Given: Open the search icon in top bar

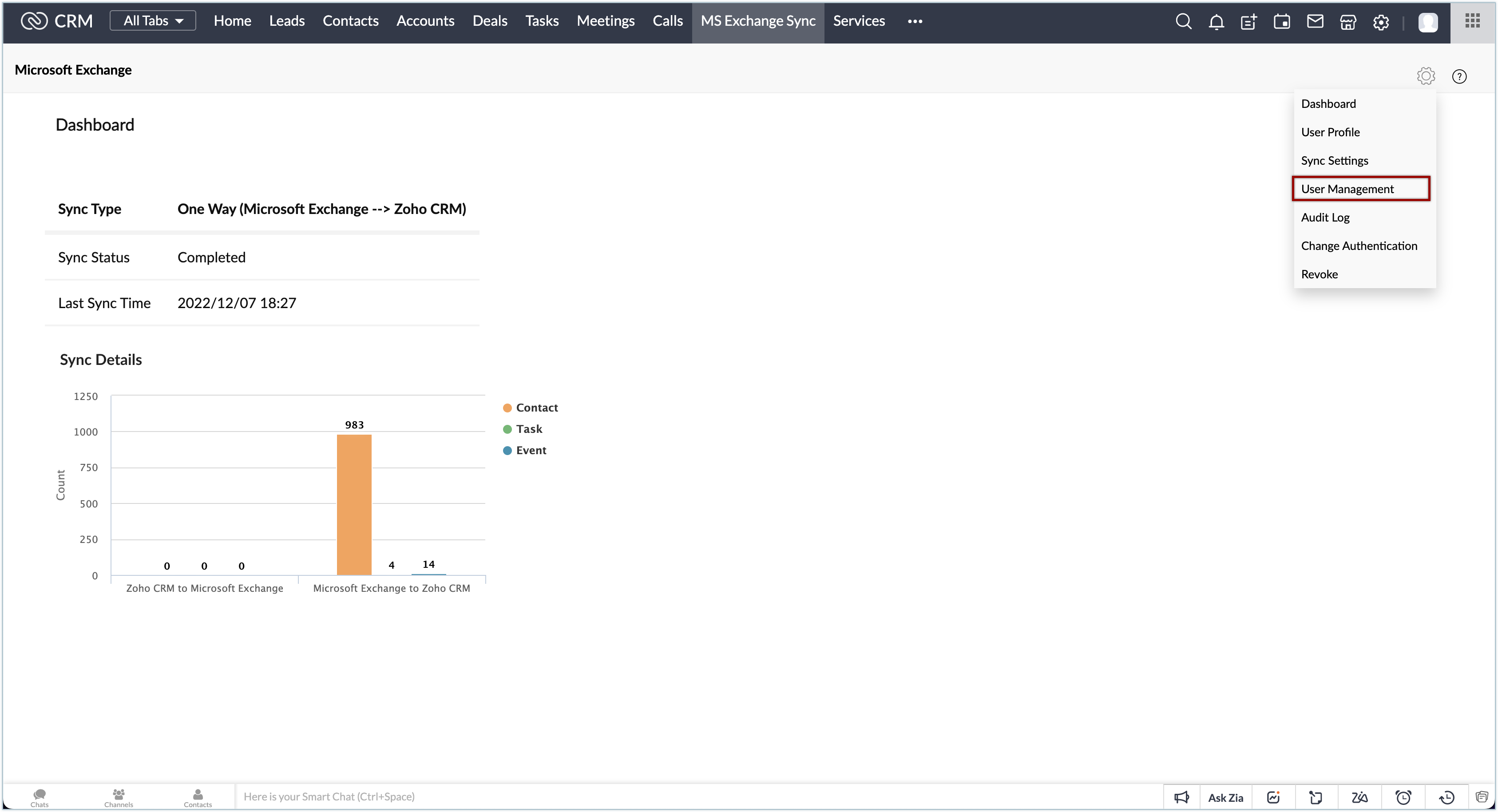Looking at the screenshot, I should (1183, 21).
